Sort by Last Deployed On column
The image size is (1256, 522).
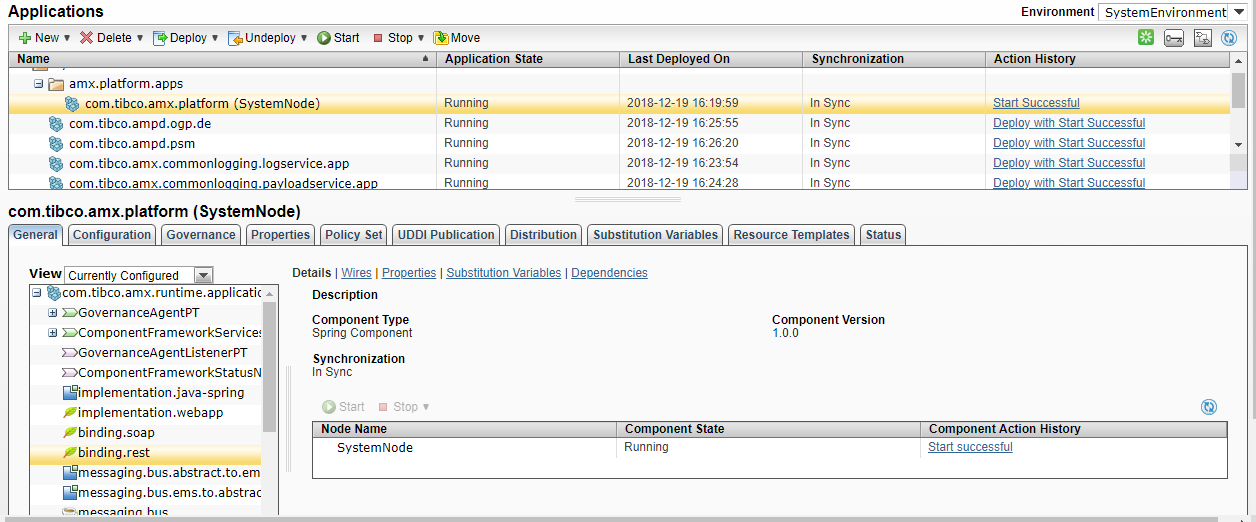[711, 59]
